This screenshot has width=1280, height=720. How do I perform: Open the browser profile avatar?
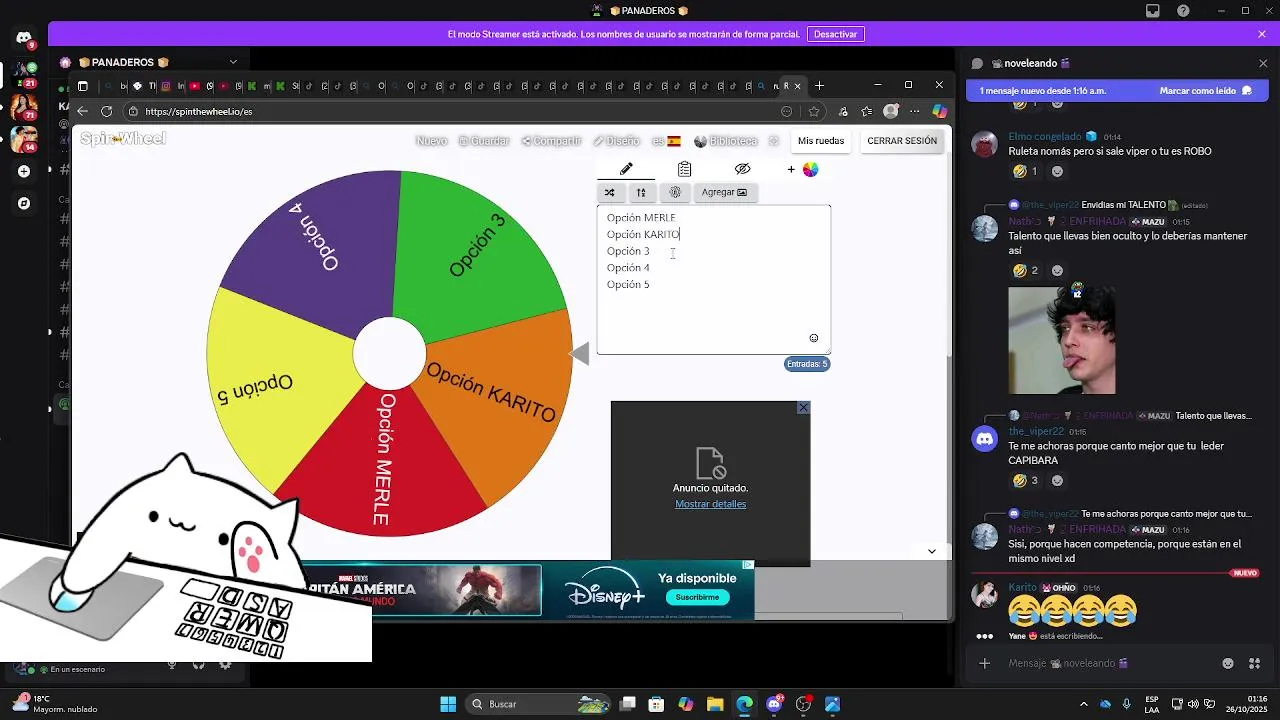(x=891, y=111)
